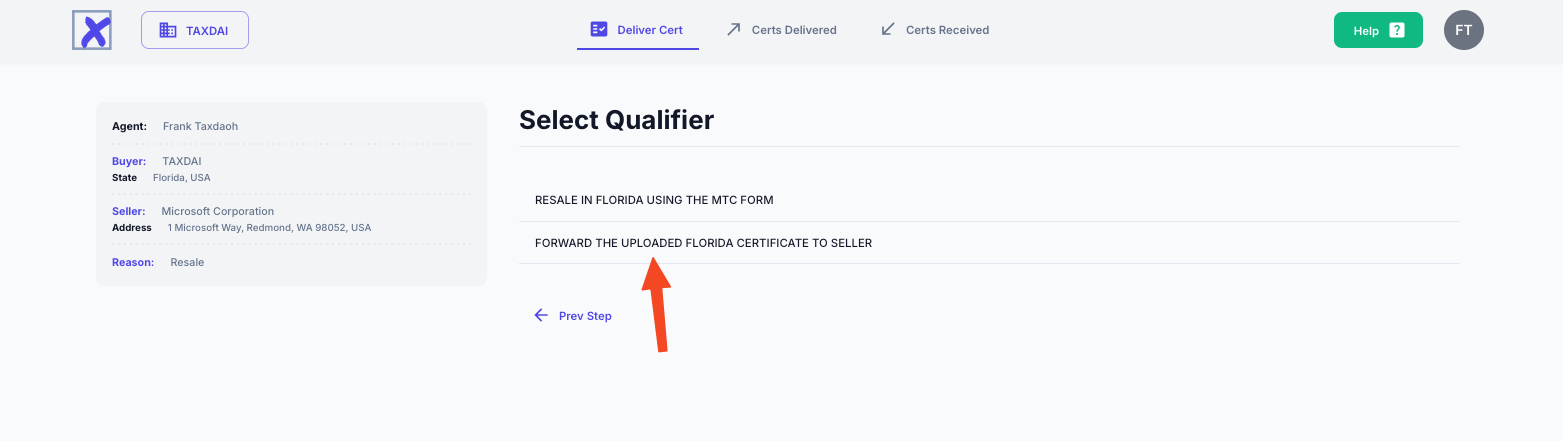The height and width of the screenshot is (441, 1563).
Task: Click the question mark icon in Help
Action: [1397, 30]
